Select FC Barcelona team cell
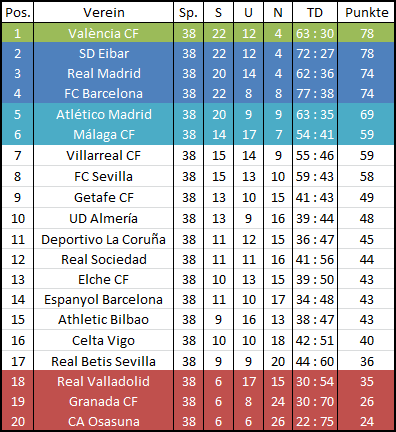396x432 pixels. click(x=103, y=93)
